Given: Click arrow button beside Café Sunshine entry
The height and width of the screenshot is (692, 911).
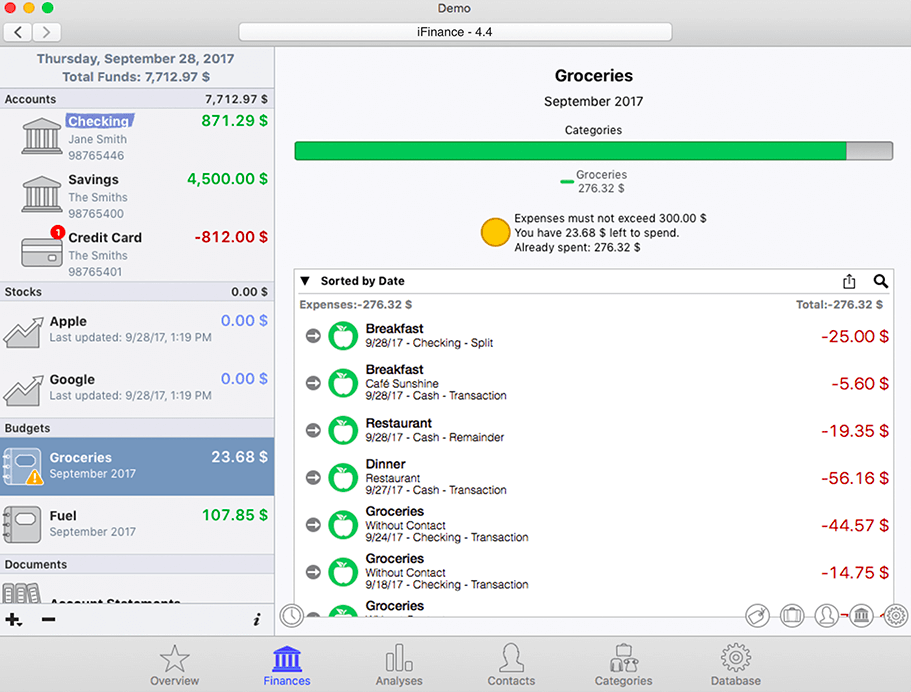Looking at the screenshot, I should (x=313, y=383).
